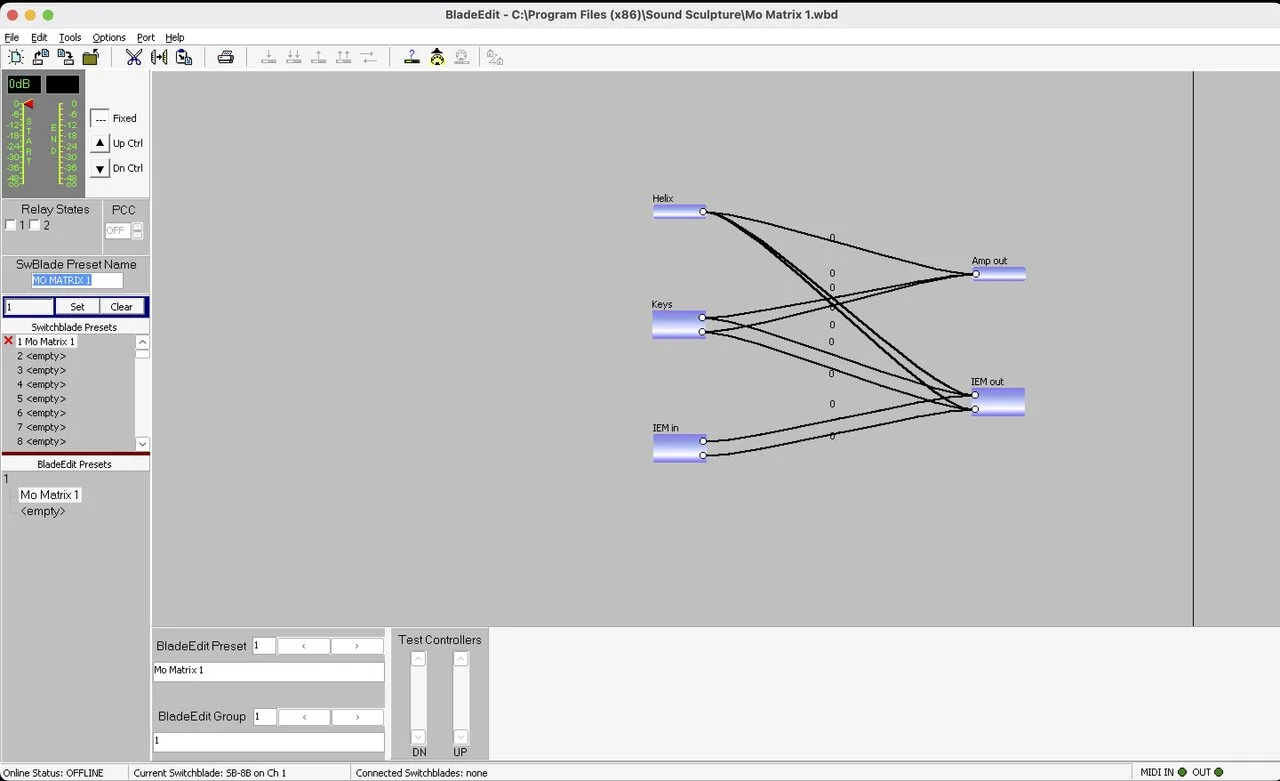Click the question mark device icon
Image resolution: width=1280 pixels, height=781 pixels.
411,57
